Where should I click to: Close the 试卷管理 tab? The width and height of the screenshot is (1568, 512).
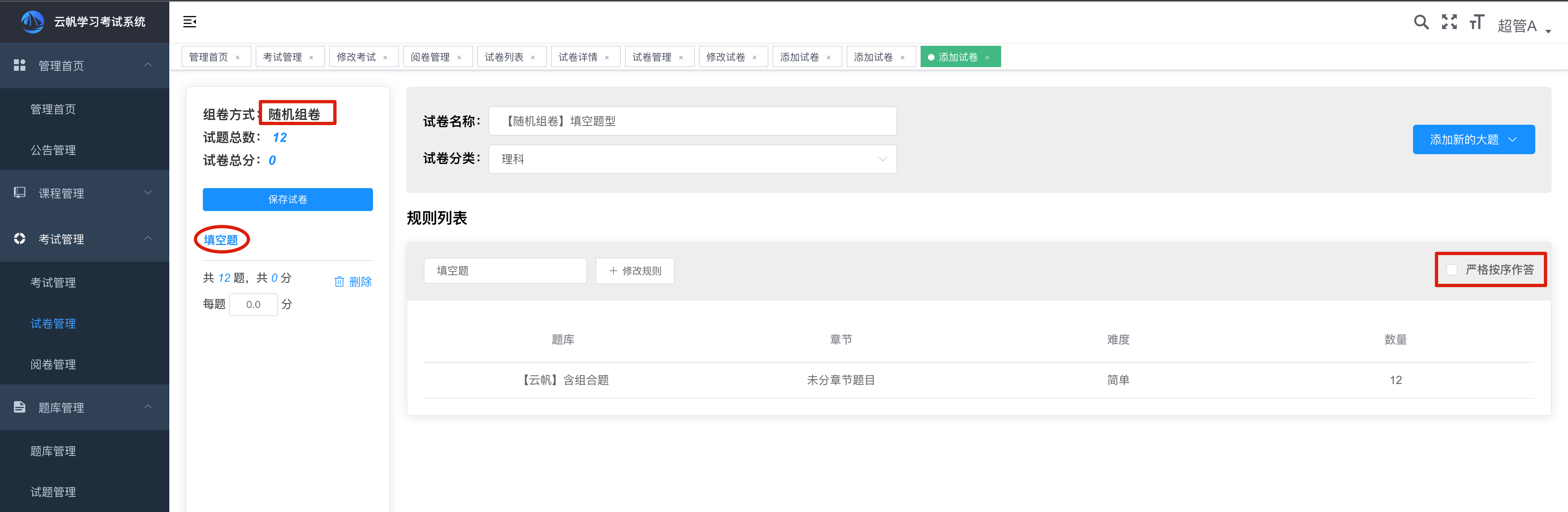tap(681, 58)
